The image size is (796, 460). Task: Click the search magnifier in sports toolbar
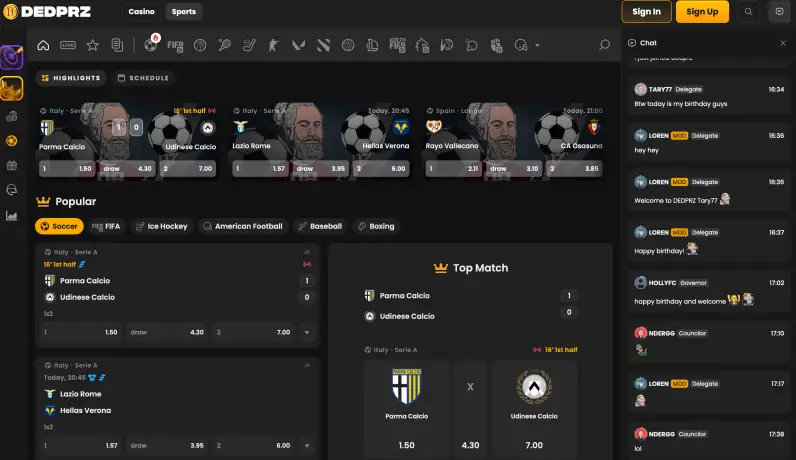click(x=604, y=45)
